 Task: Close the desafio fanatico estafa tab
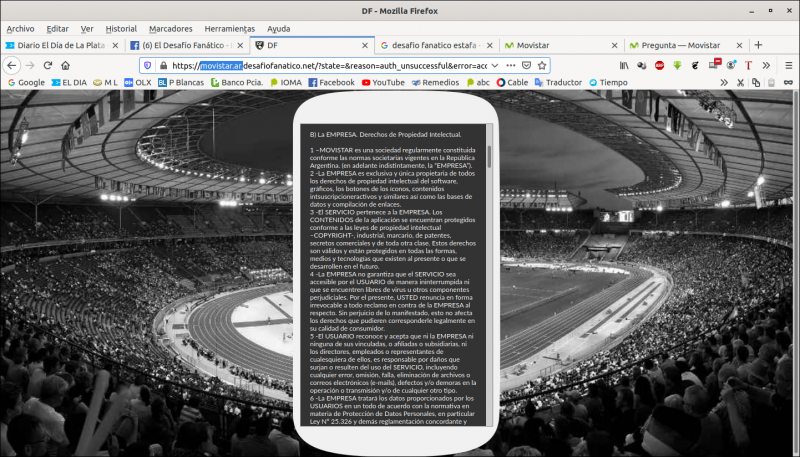[490, 45]
